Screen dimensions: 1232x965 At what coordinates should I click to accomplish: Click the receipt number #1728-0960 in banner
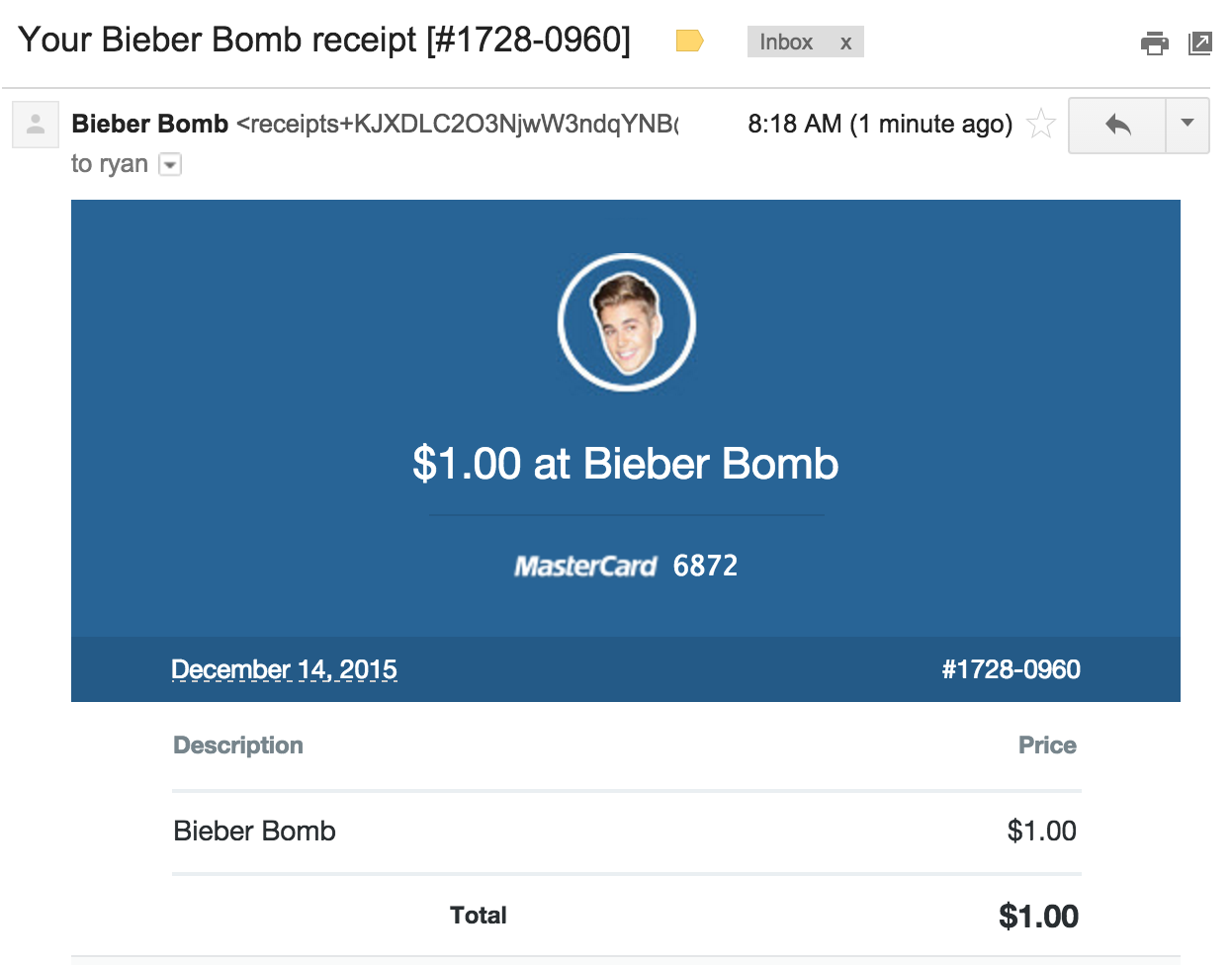pyautogui.click(x=1011, y=669)
